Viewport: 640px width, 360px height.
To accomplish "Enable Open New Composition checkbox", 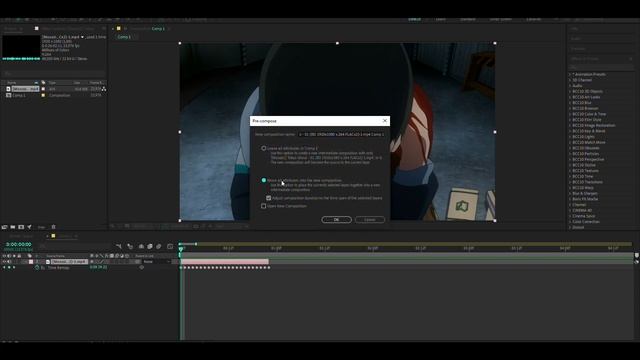I will click(x=264, y=206).
